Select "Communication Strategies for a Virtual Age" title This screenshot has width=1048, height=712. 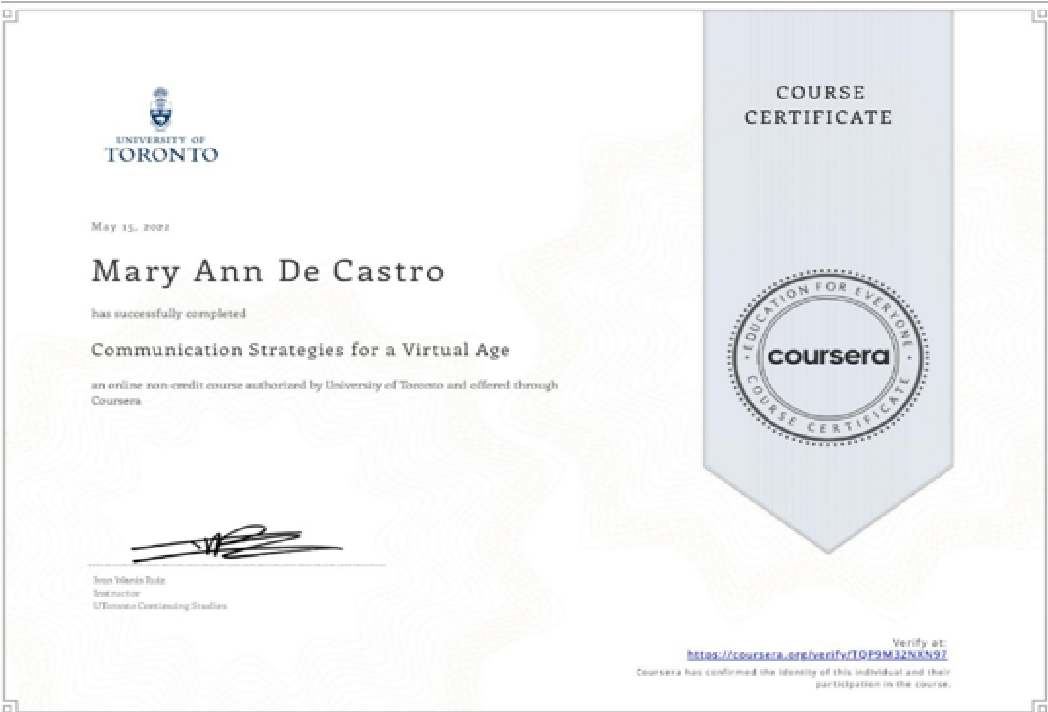coord(300,350)
